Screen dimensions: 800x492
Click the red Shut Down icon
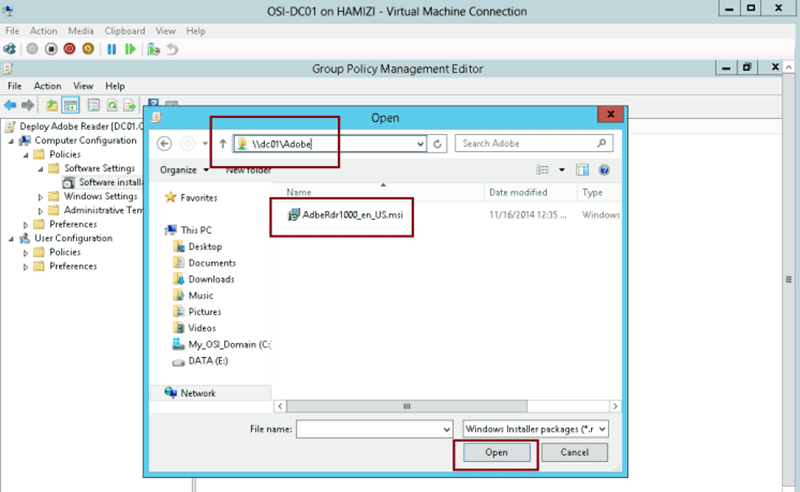[x=69, y=49]
